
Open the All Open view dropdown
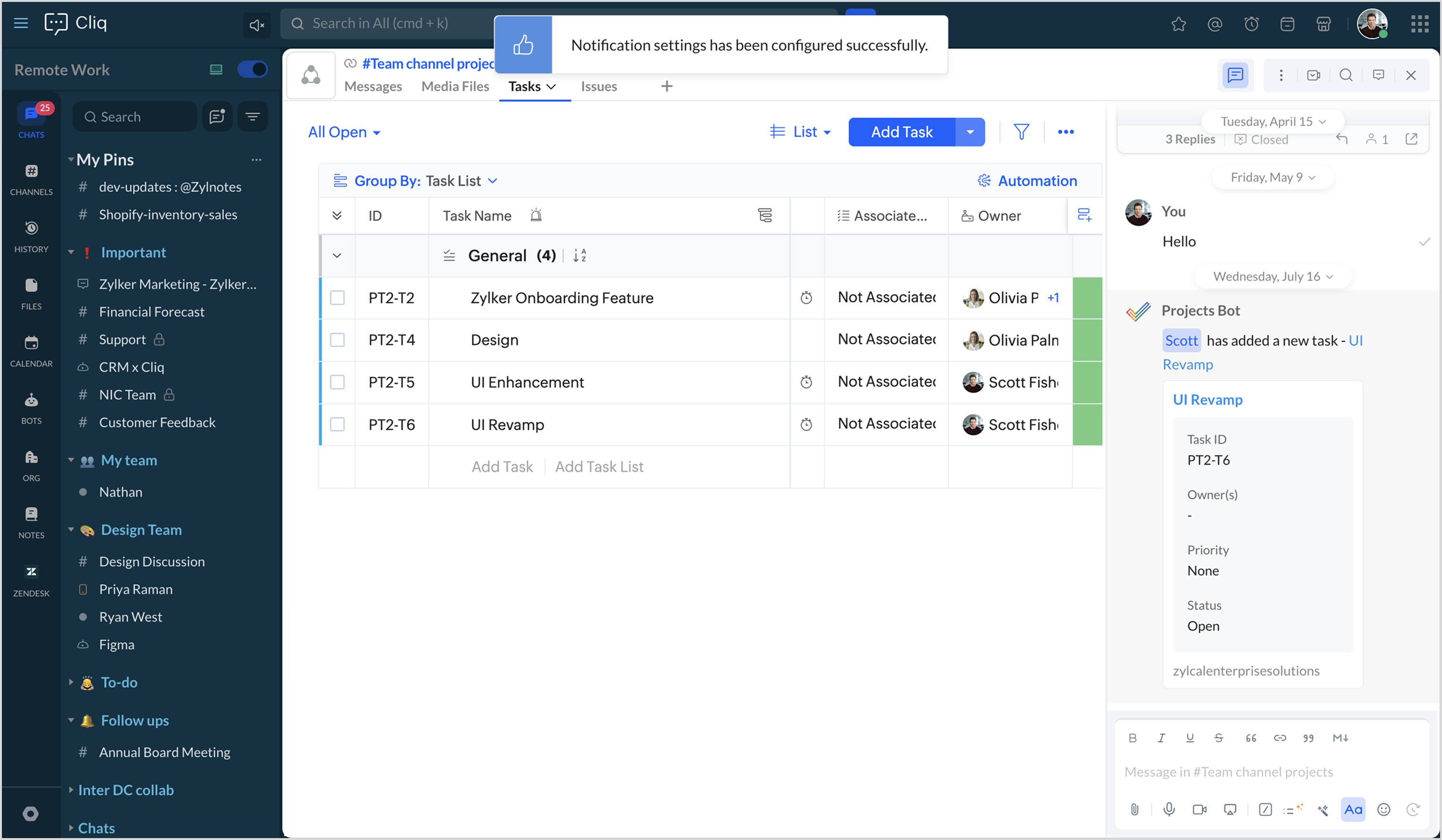click(344, 132)
